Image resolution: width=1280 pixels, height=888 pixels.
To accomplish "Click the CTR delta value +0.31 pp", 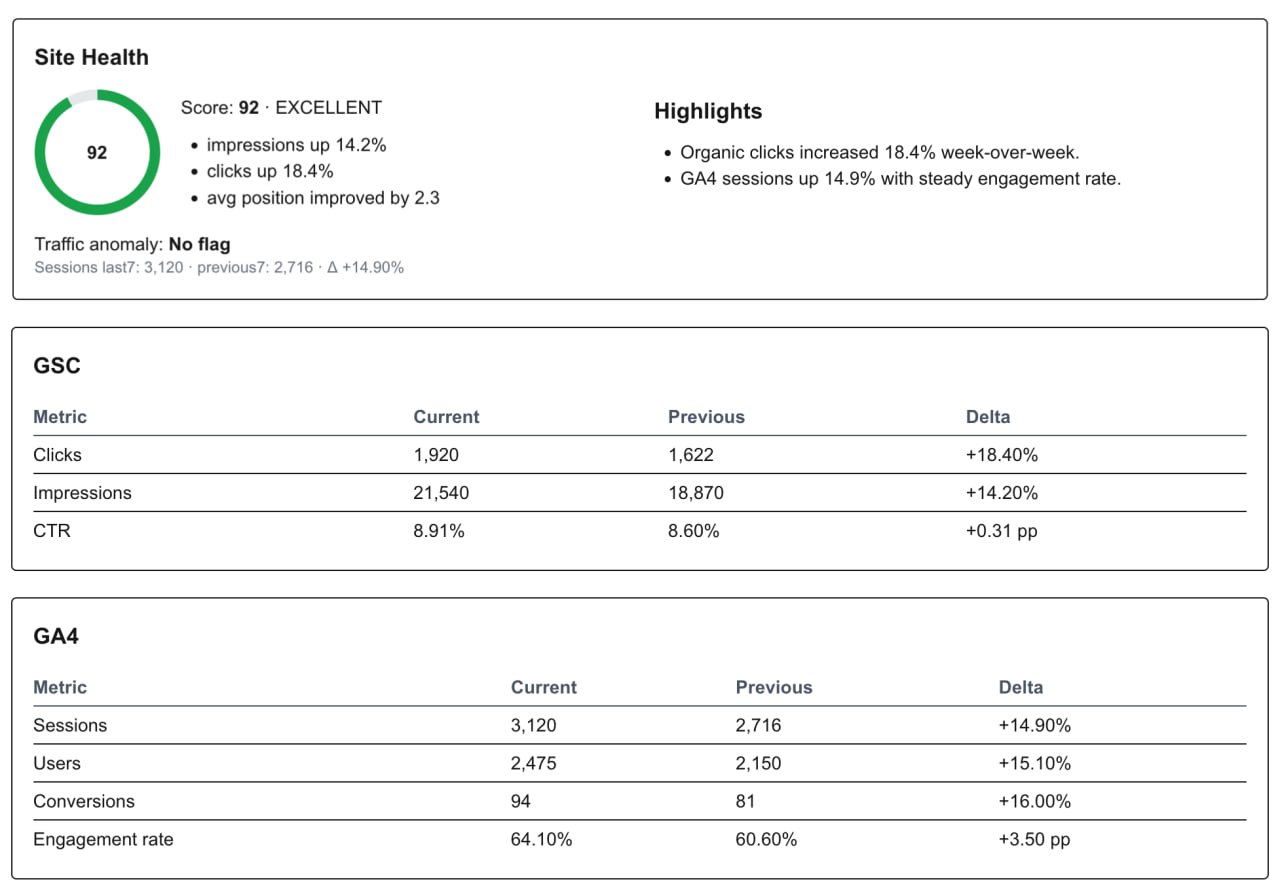I will pyautogui.click(x=1001, y=531).
